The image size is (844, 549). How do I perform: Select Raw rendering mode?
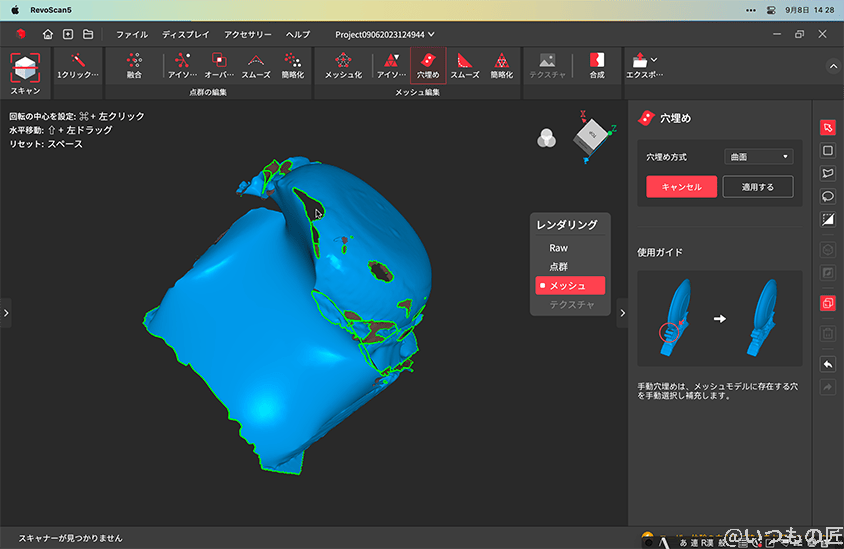[x=558, y=248]
